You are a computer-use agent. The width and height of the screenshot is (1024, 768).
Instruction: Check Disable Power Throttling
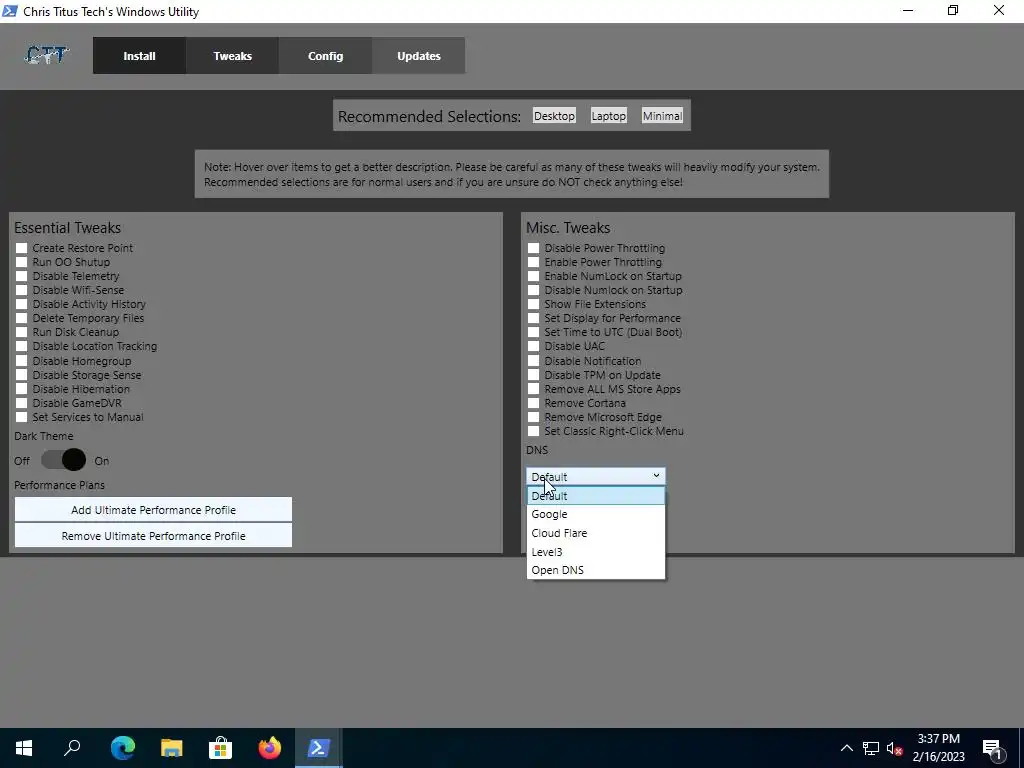point(534,248)
